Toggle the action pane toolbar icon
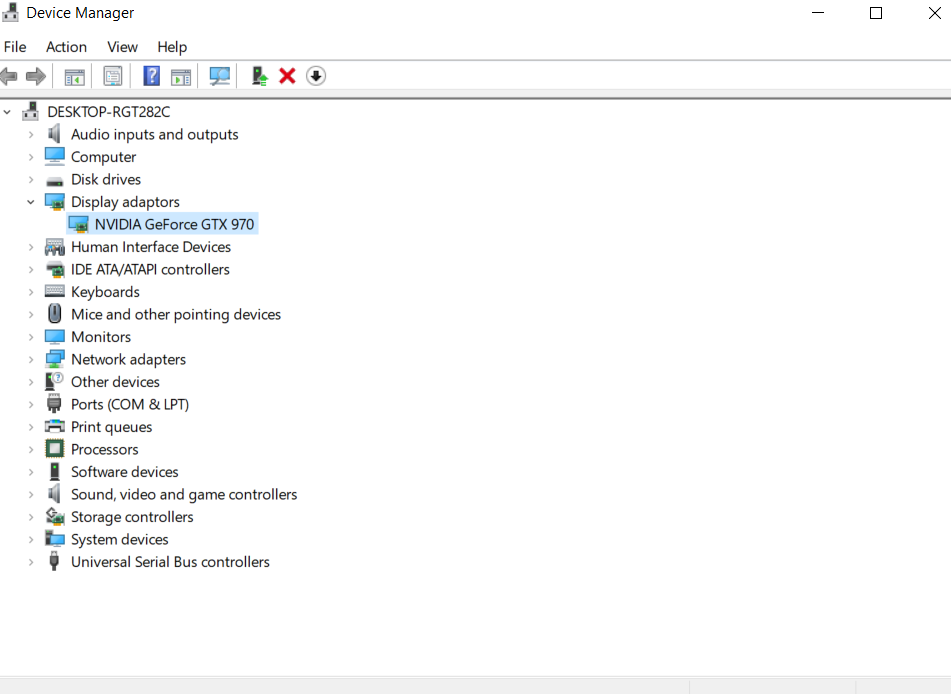This screenshot has height=694, width=951. [x=181, y=76]
